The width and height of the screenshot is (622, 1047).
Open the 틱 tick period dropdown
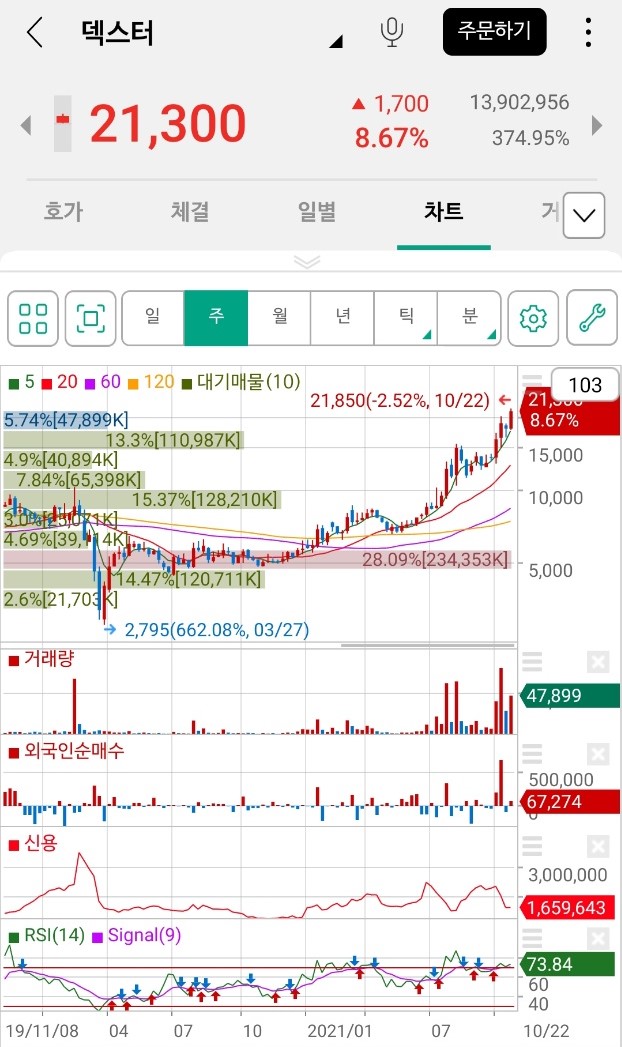point(406,318)
